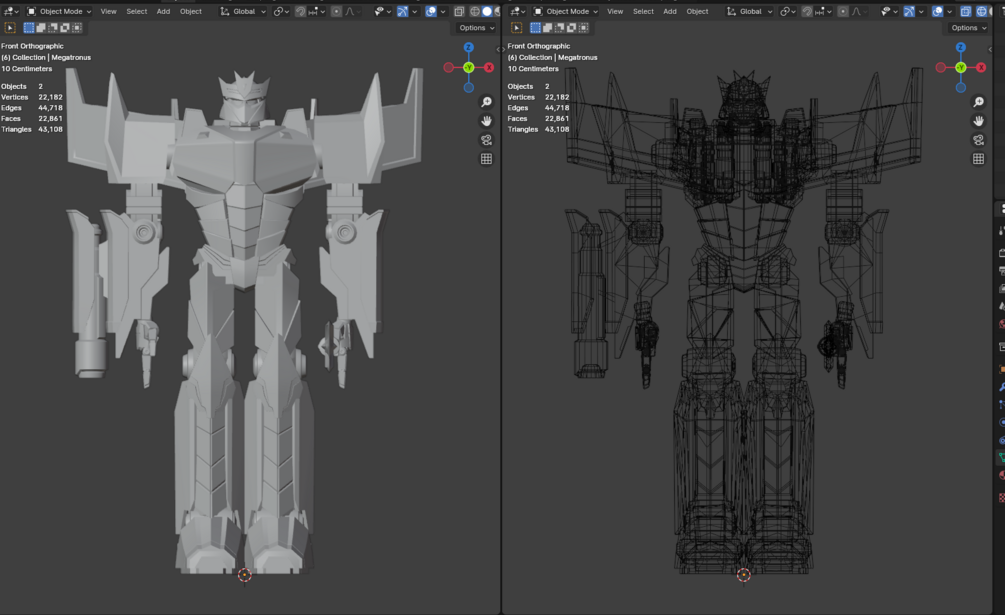Open pivot point dropdown in left viewport
The width and height of the screenshot is (1005, 615).
coord(281,12)
